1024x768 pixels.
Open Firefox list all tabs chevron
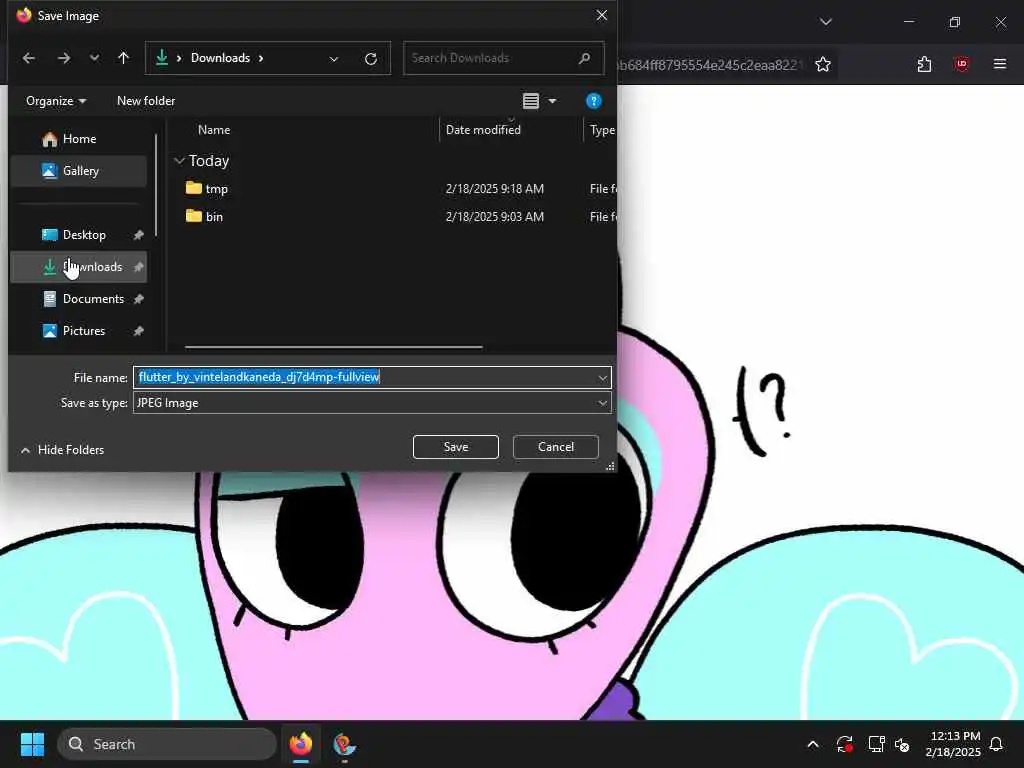(825, 22)
